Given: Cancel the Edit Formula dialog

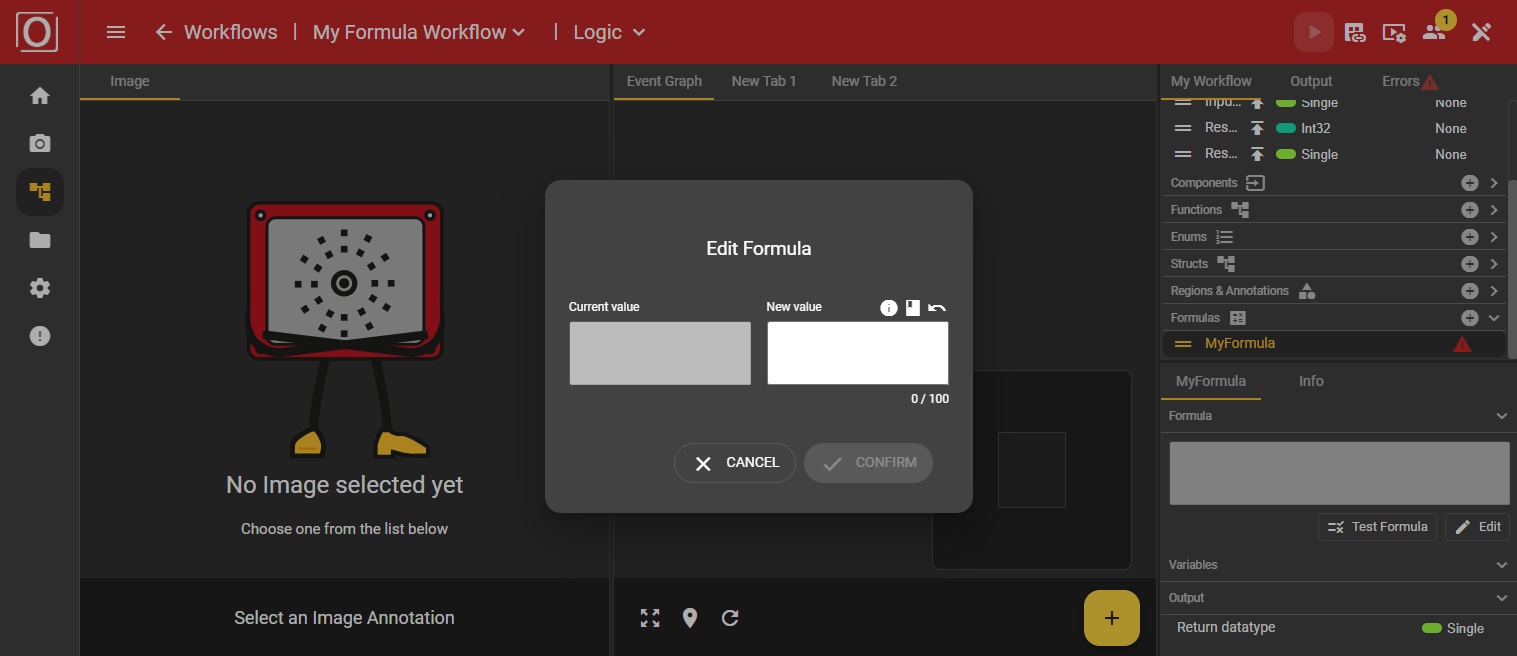Looking at the screenshot, I should click(x=735, y=462).
